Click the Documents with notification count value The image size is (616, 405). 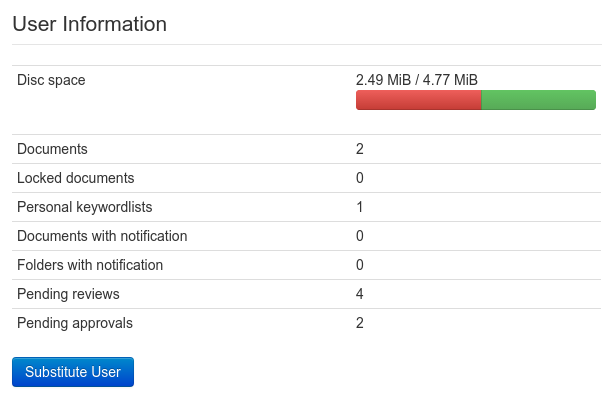[360, 236]
